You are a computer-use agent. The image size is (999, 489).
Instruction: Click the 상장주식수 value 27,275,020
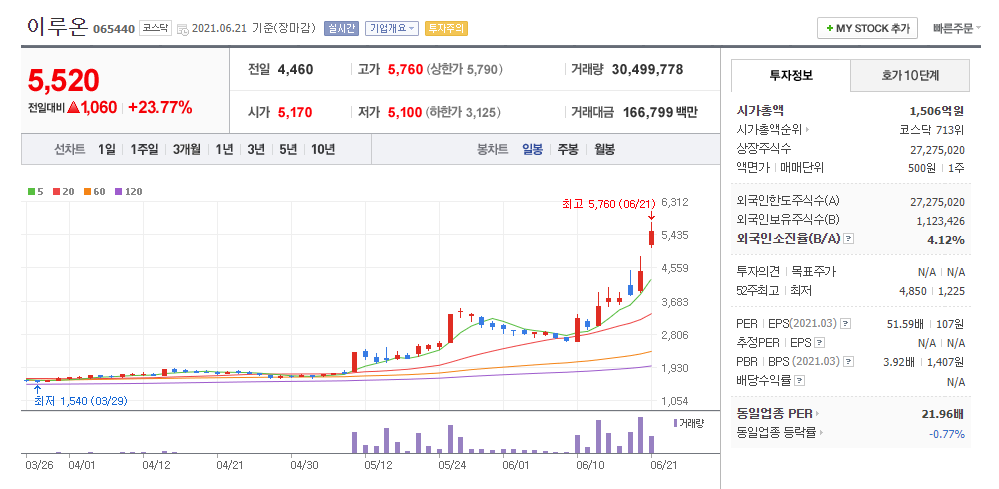point(938,150)
